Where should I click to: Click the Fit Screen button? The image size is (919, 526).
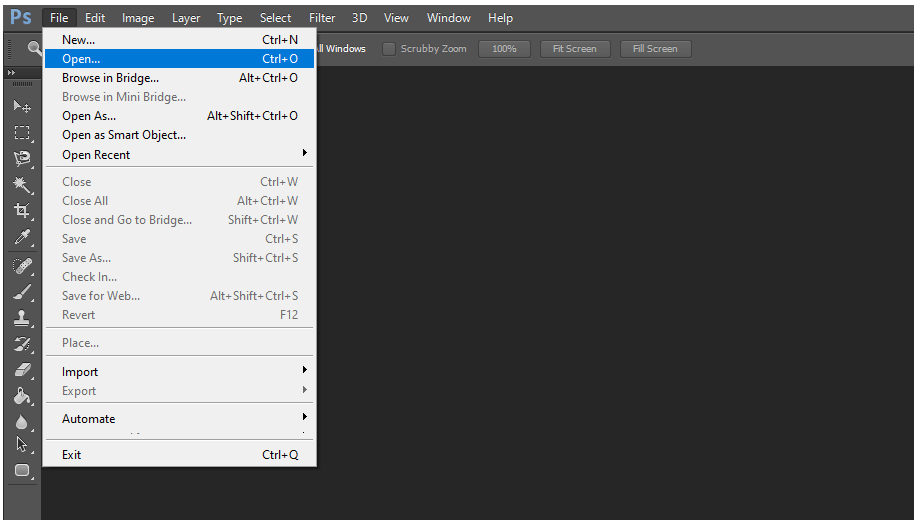[x=575, y=49]
